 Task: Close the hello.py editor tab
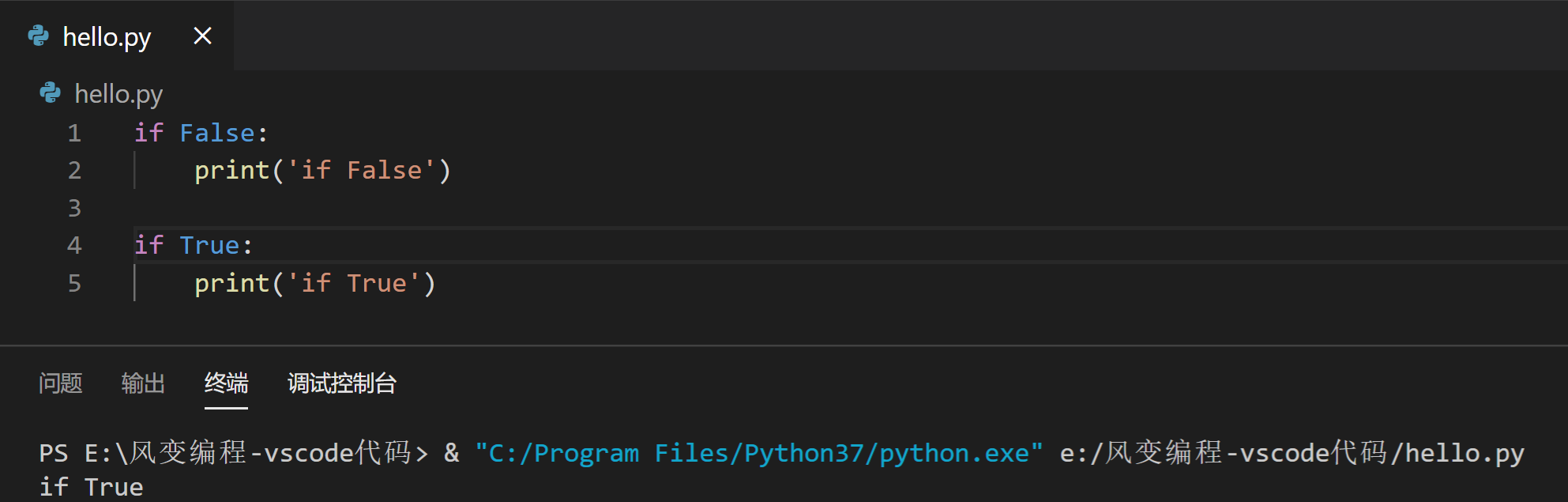click(202, 36)
